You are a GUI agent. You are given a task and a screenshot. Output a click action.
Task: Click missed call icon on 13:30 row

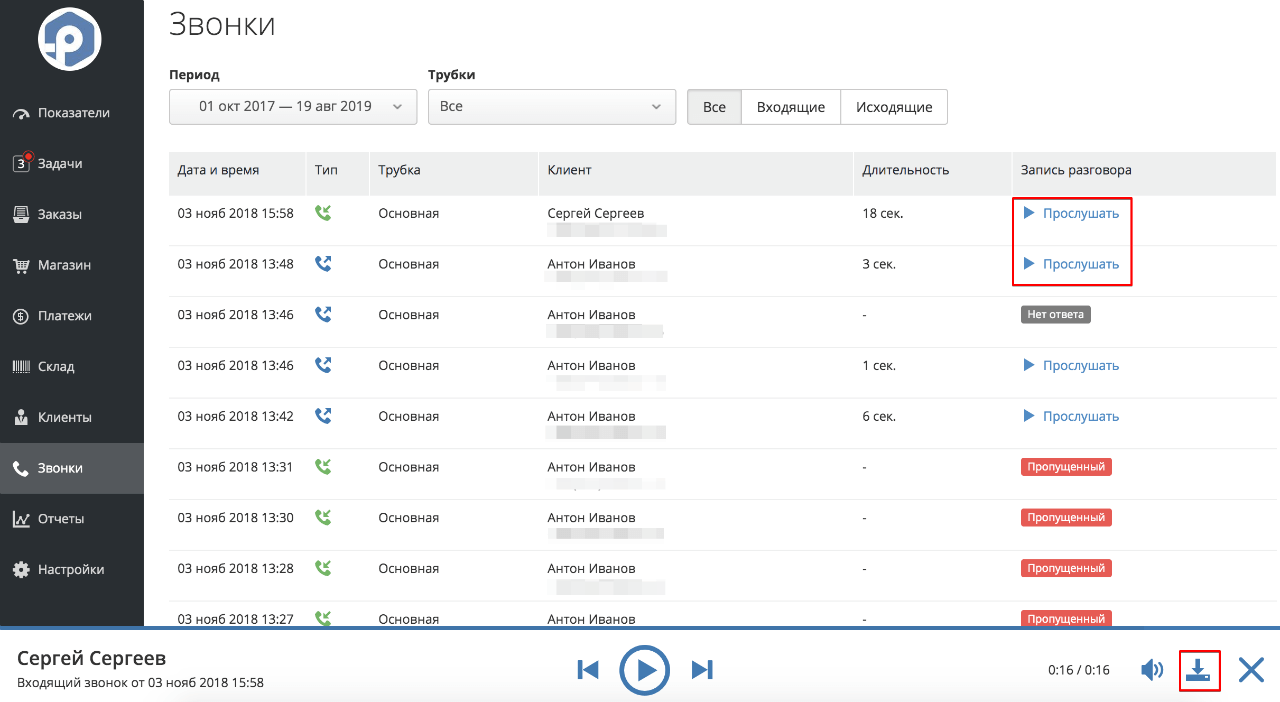pyautogui.click(x=323, y=517)
